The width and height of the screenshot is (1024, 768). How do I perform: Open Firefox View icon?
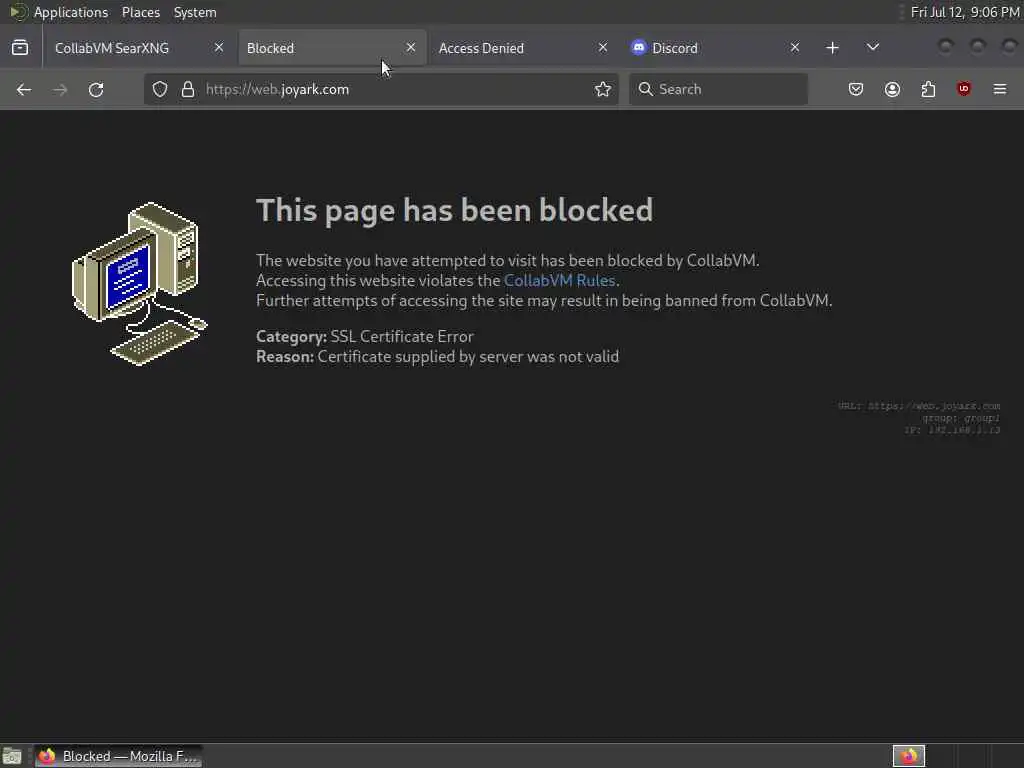20,48
